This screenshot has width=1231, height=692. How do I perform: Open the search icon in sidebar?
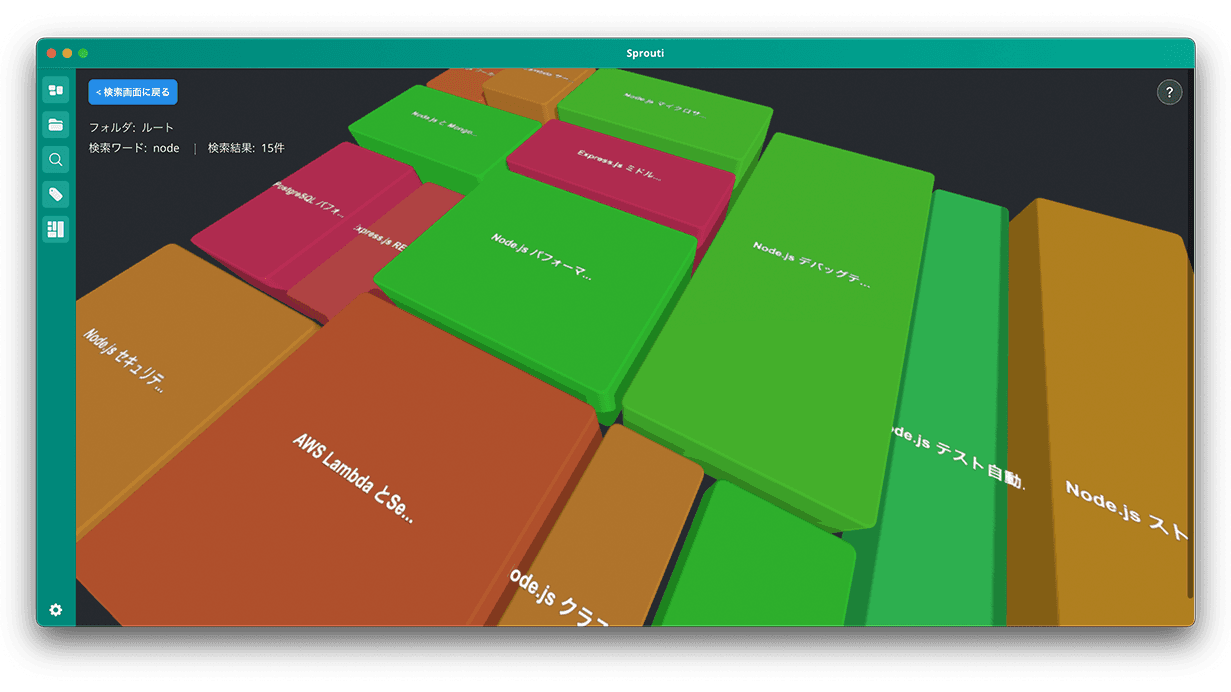pyautogui.click(x=56, y=160)
